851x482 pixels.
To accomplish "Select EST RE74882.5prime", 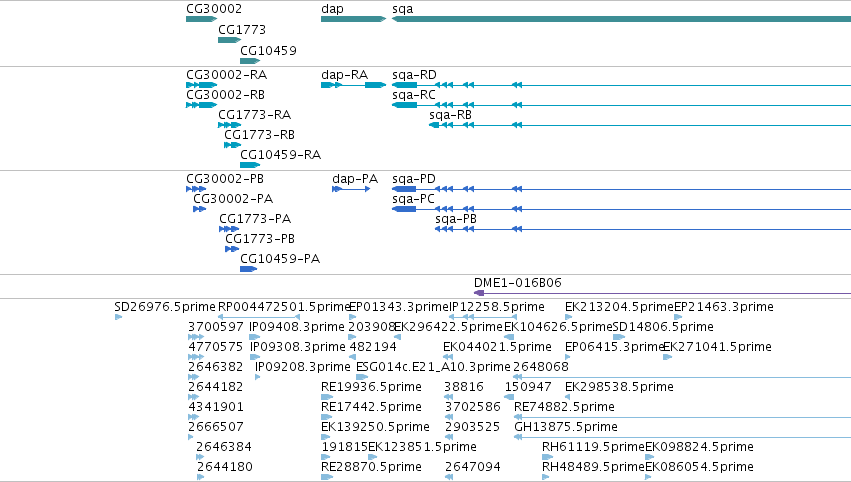I will pyautogui.click(x=564, y=407).
